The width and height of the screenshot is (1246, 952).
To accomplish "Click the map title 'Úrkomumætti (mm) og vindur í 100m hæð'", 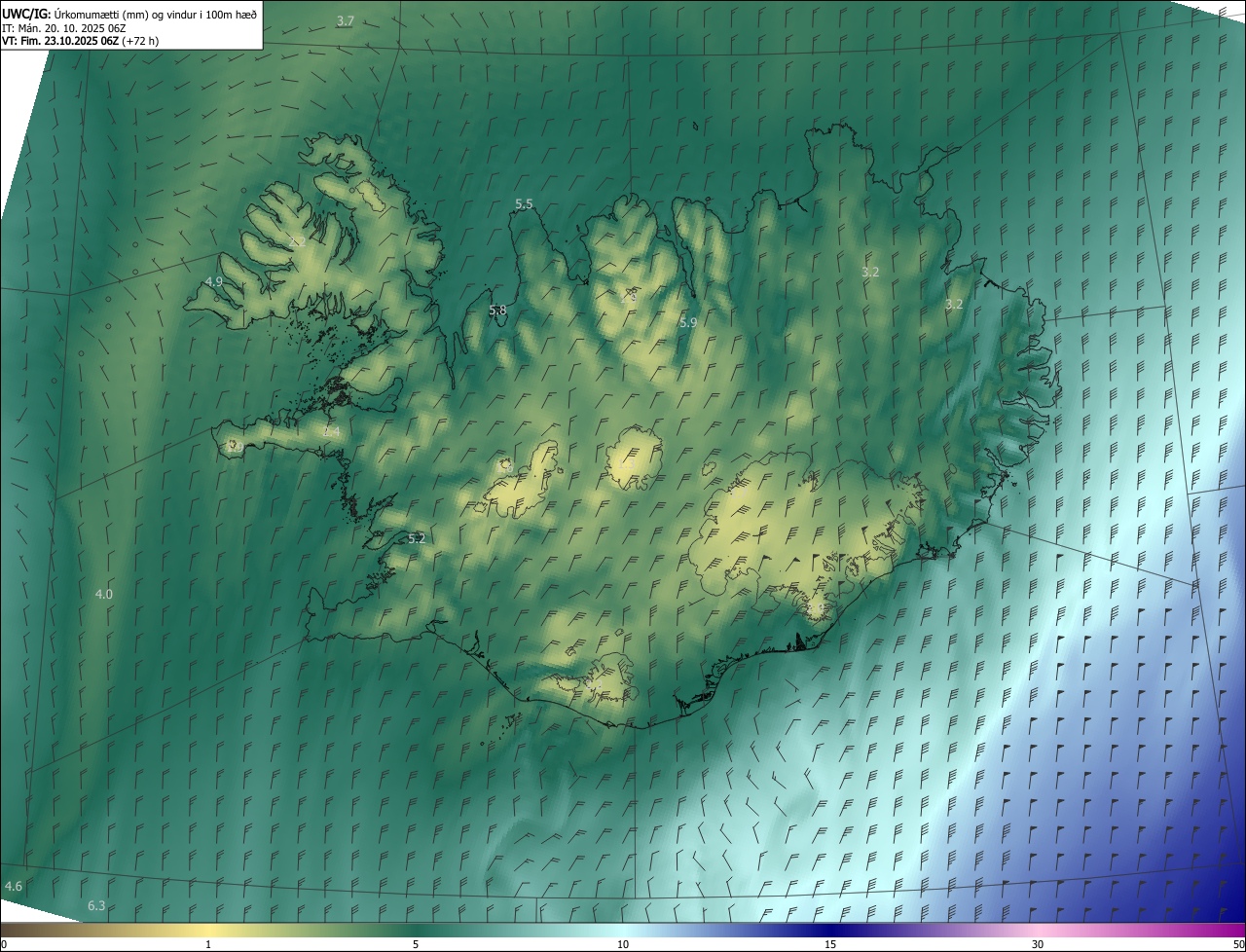I will pyautogui.click(x=156, y=14).
